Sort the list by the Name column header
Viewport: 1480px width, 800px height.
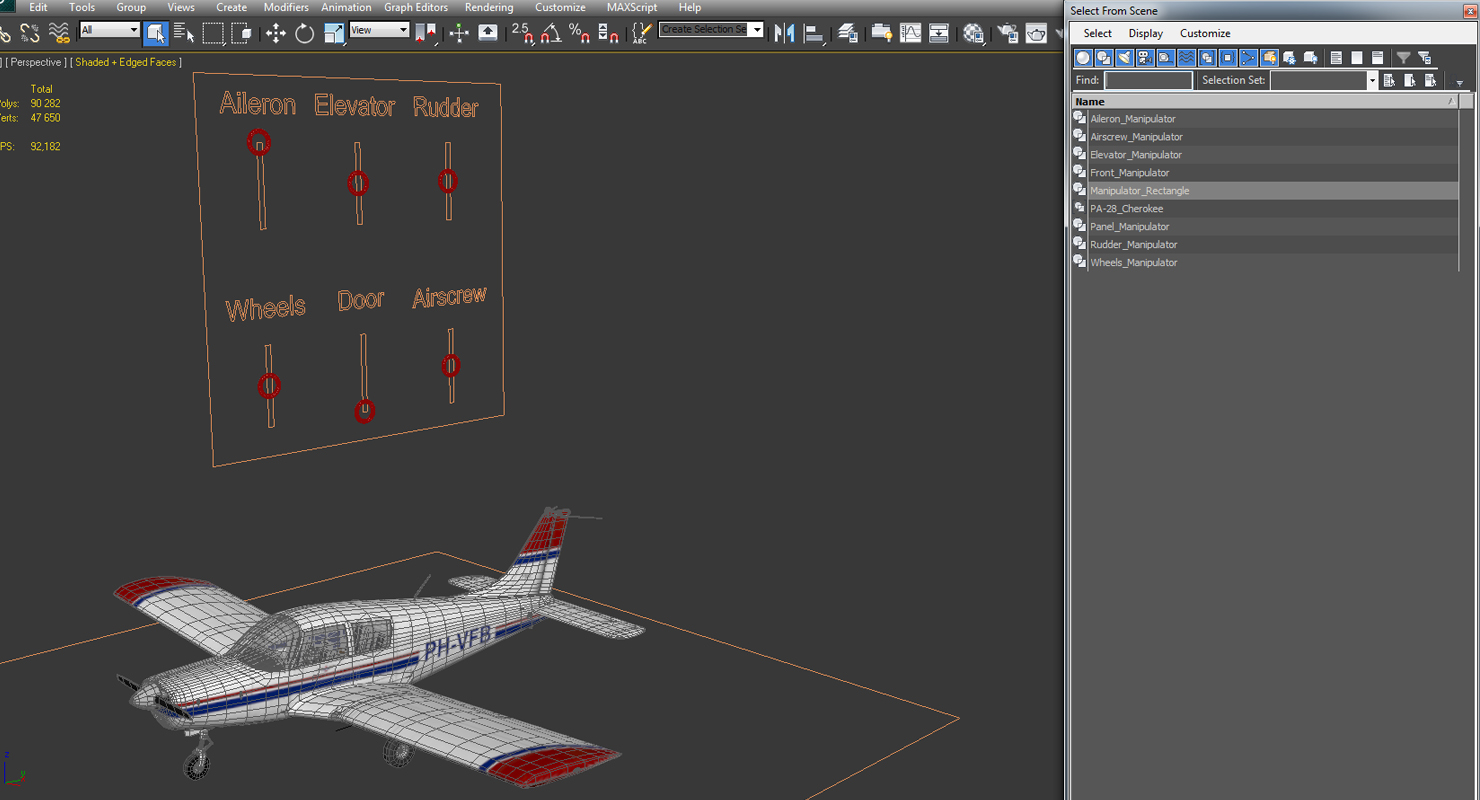click(x=1265, y=101)
